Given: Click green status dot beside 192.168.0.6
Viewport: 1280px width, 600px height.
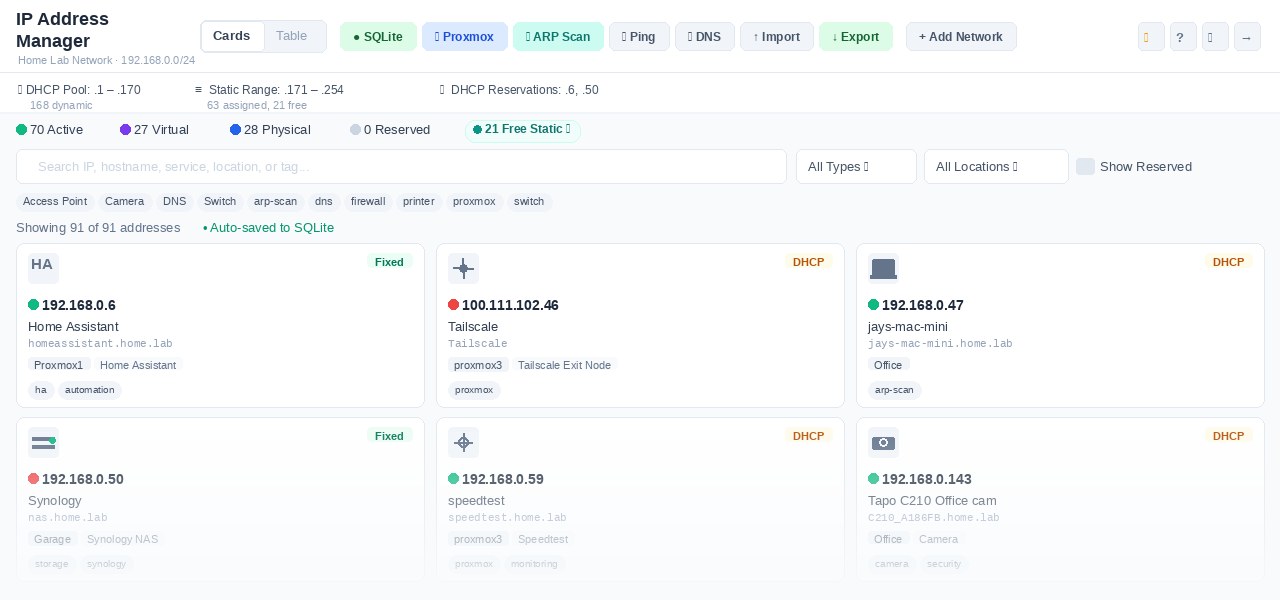Looking at the screenshot, I should pos(33,305).
